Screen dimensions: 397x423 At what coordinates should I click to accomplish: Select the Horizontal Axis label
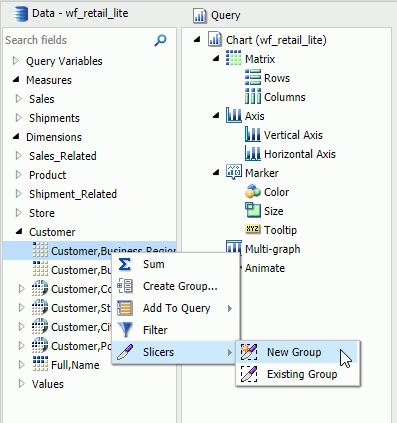coord(300,154)
